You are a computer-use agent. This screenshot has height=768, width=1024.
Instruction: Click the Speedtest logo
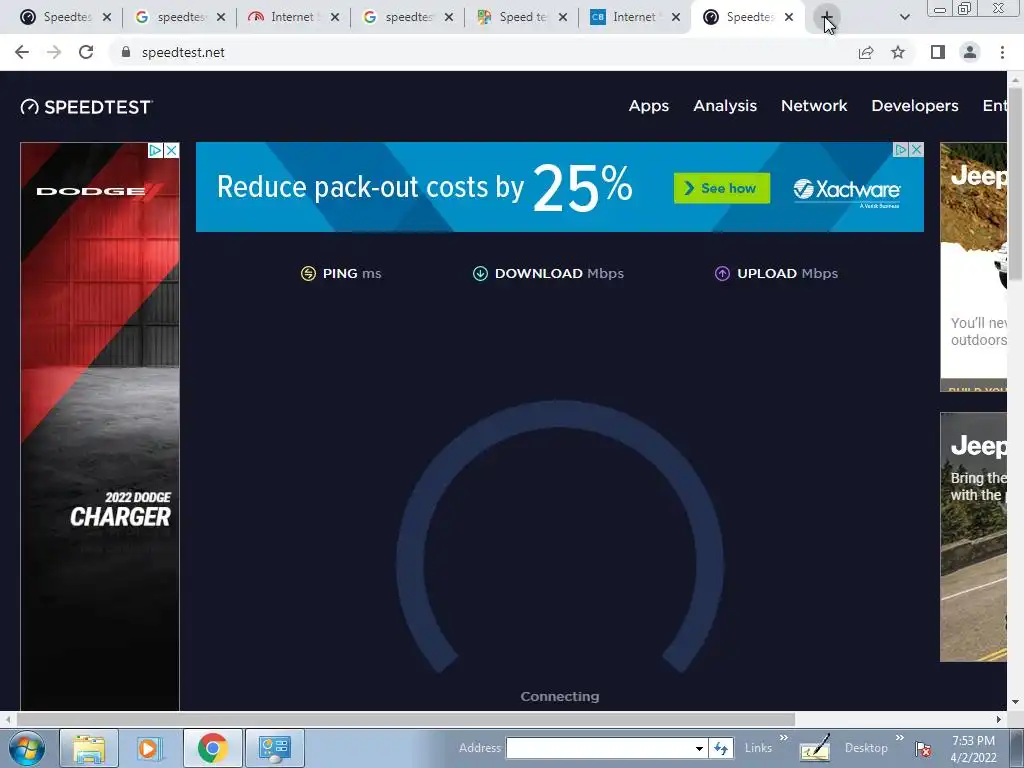point(86,107)
